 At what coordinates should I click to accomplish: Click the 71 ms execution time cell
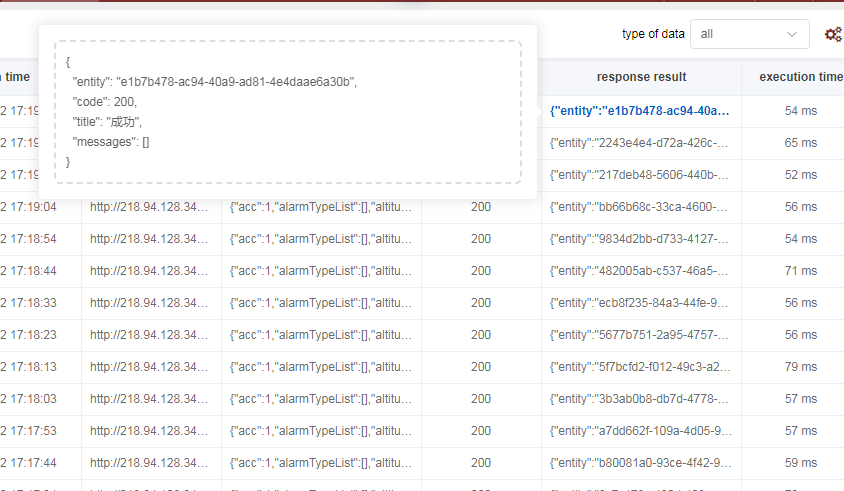[x=801, y=271]
